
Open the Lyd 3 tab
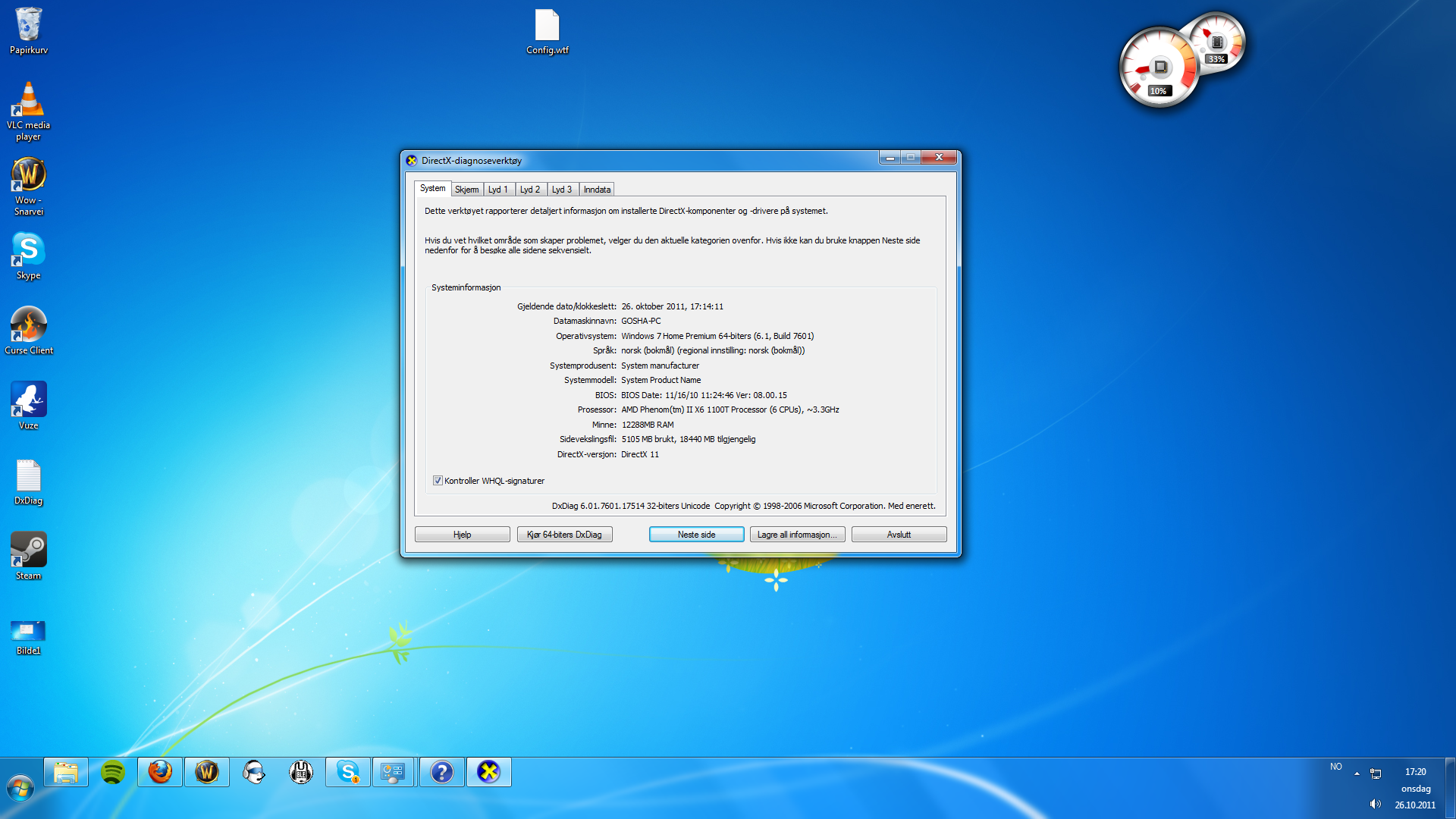pyautogui.click(x=562, y=190)
